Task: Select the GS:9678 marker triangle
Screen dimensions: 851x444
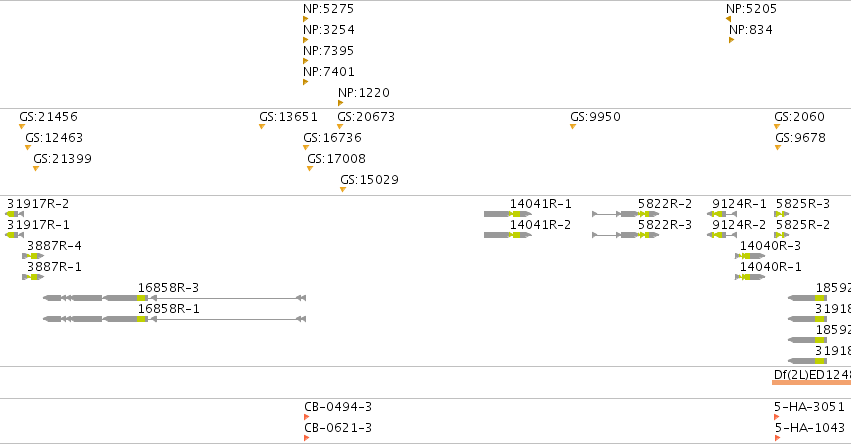Action: coord(778,148)
